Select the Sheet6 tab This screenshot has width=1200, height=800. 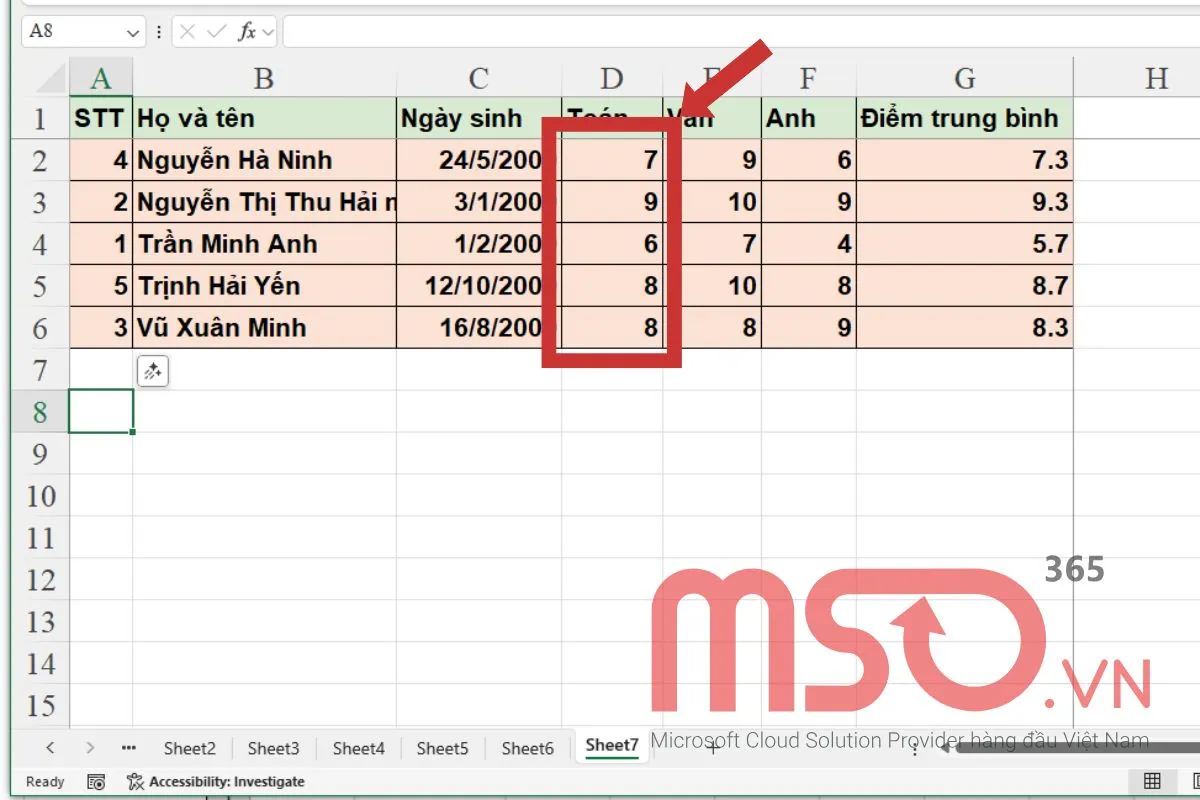527,748
